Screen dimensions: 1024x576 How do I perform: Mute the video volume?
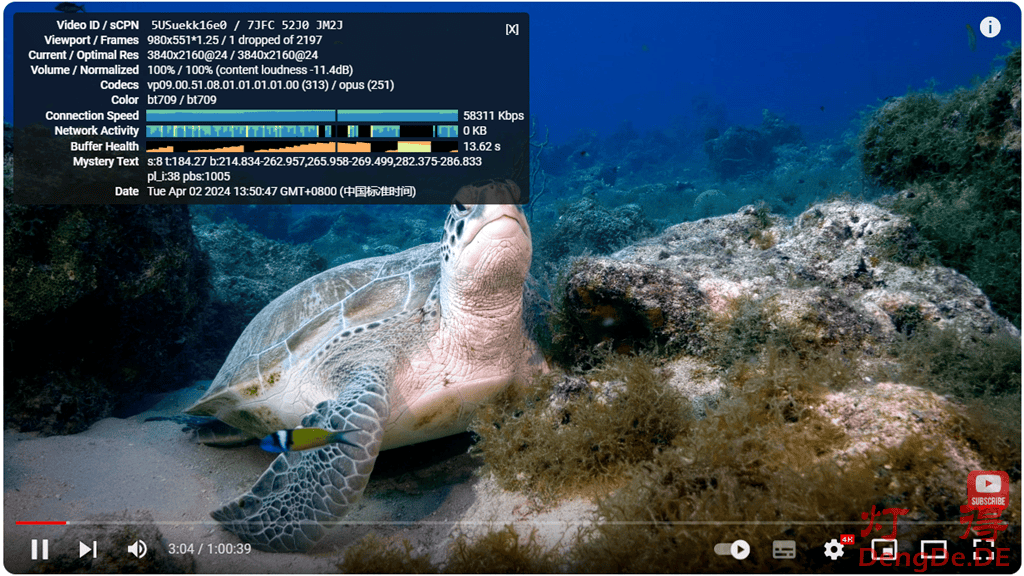137,549
